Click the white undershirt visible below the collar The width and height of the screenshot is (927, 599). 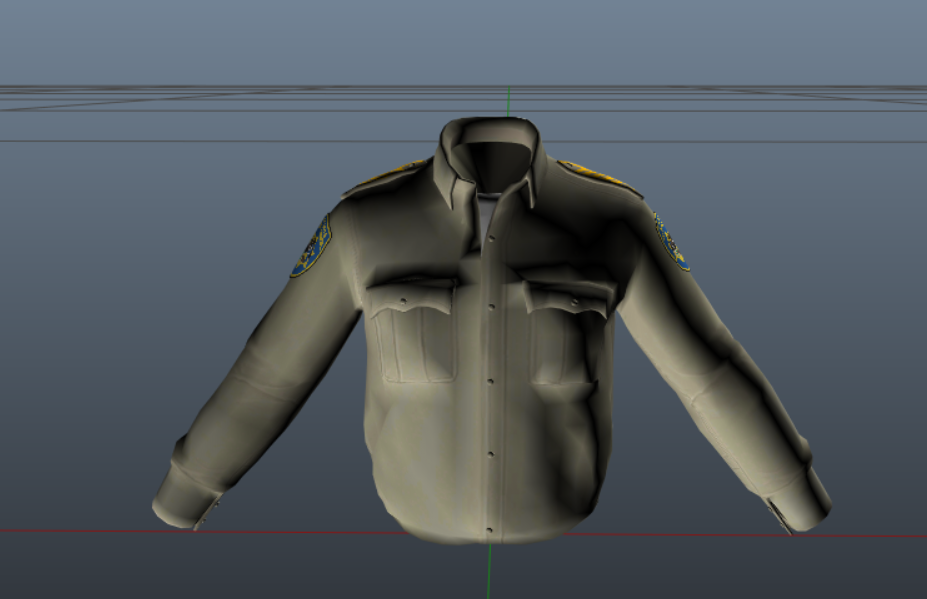coord(486,210)
